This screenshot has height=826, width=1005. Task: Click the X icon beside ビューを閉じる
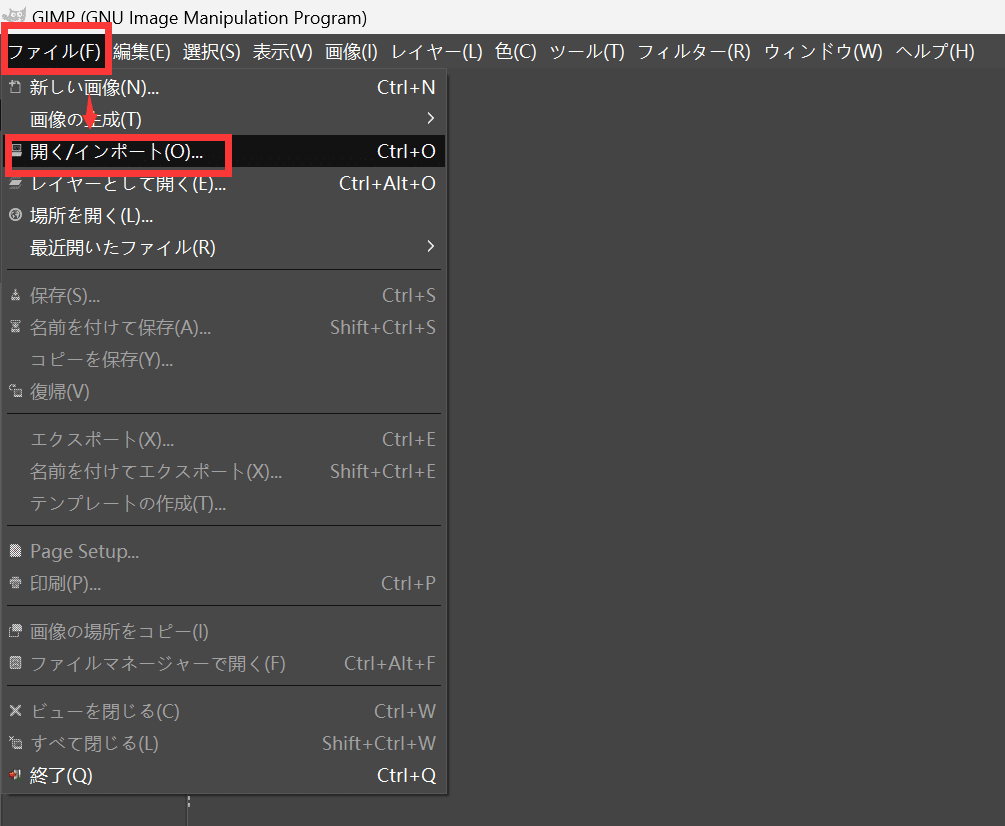pyautogui.click(x=16, y=711)
